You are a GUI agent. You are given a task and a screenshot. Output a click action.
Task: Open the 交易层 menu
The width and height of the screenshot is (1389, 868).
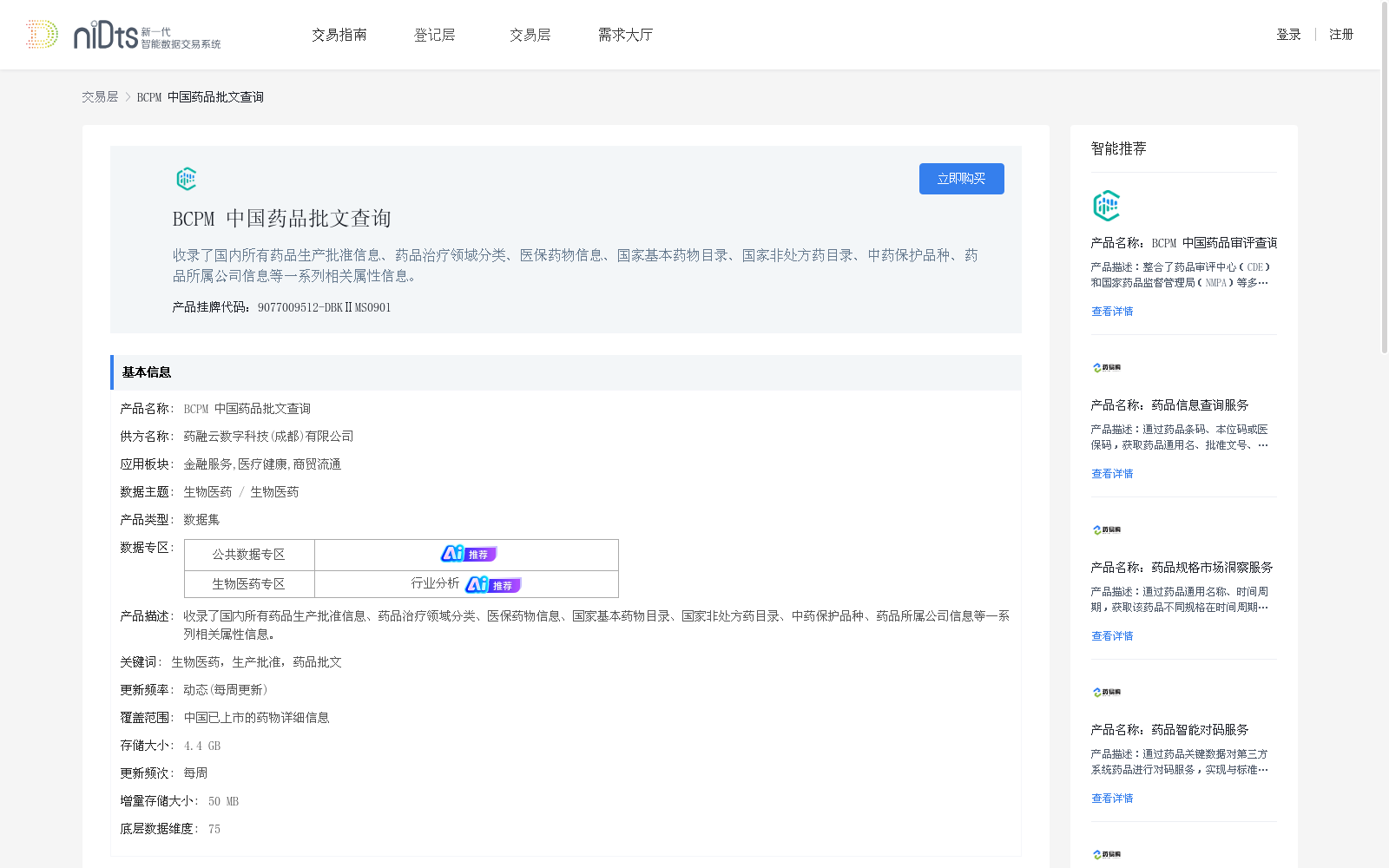[x=530, y=35]
